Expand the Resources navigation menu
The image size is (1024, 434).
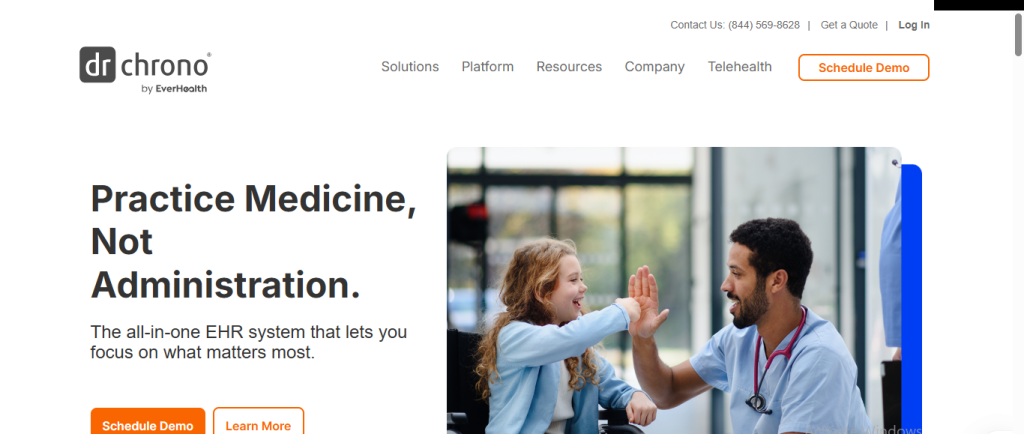pyautogui.click(x=569, y=67)
